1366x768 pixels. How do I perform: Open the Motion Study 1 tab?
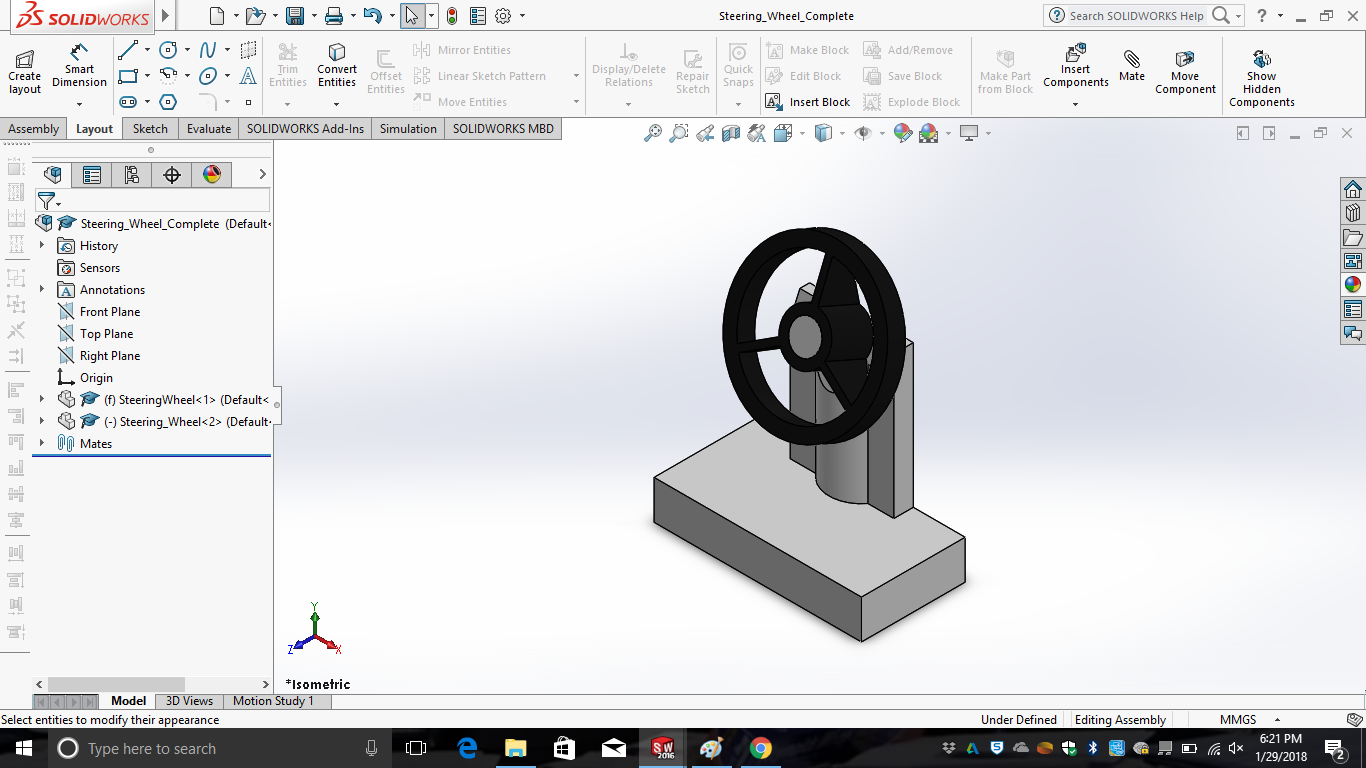[274, 701]
